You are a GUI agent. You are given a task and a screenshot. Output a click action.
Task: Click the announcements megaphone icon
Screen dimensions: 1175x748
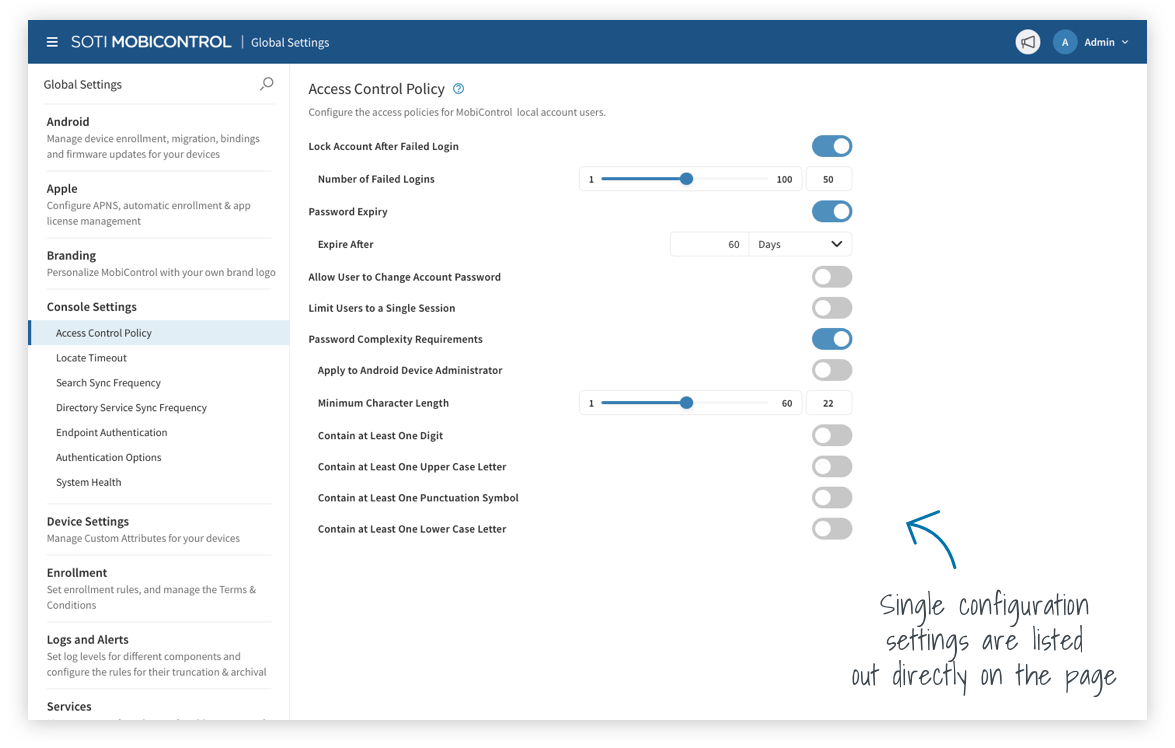click(x=1028, y=41)
